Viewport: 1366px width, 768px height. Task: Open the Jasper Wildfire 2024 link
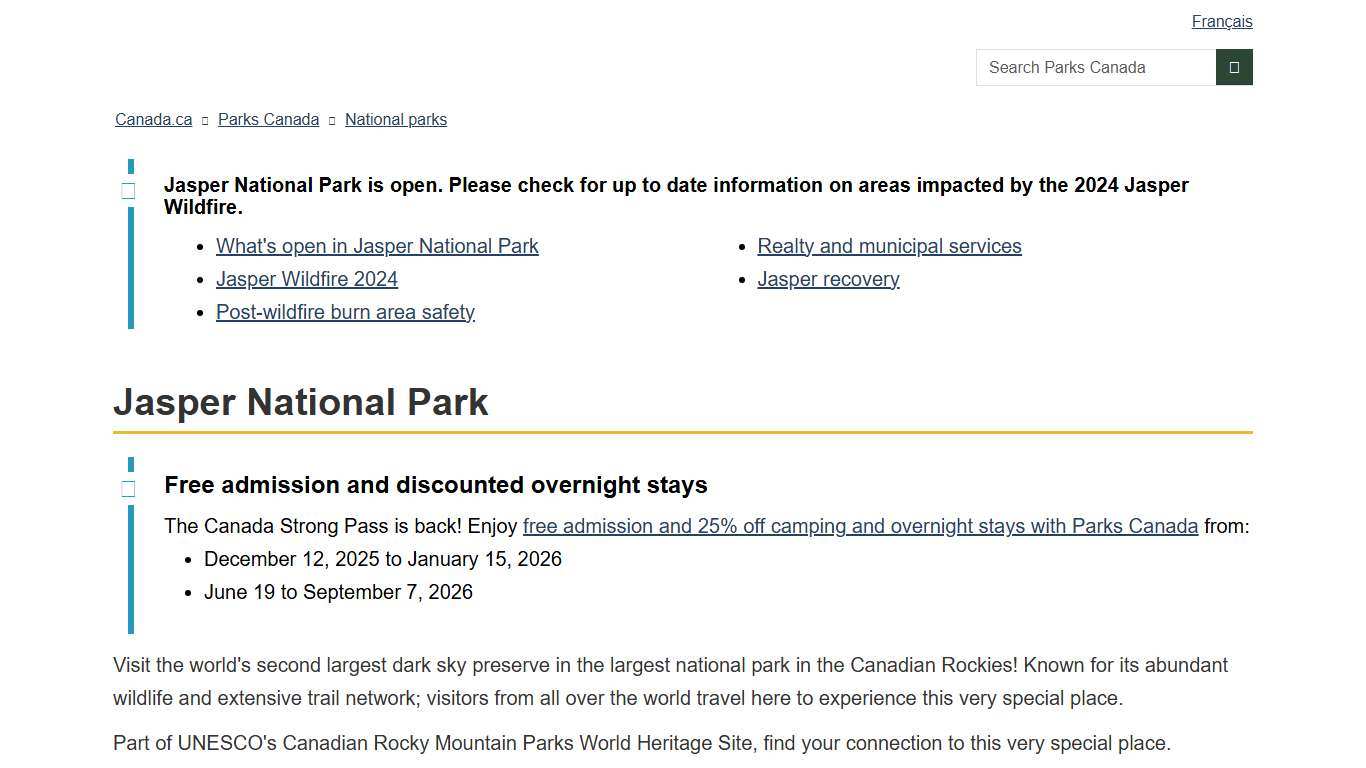307,279
